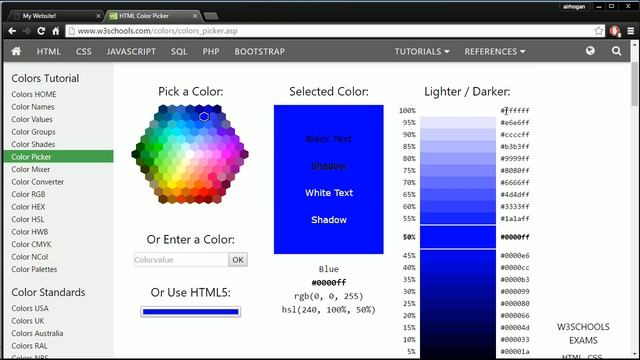Select the 20% darker shade #000066
640x360 pixels.
(458, 316)
